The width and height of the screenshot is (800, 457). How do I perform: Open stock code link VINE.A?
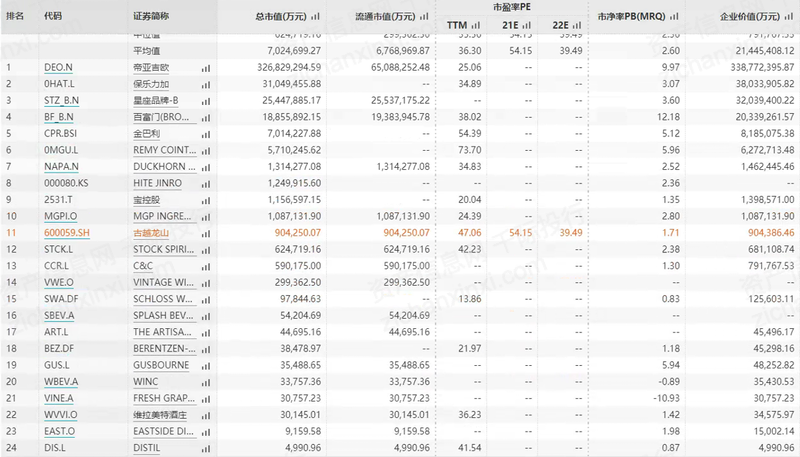59,398
